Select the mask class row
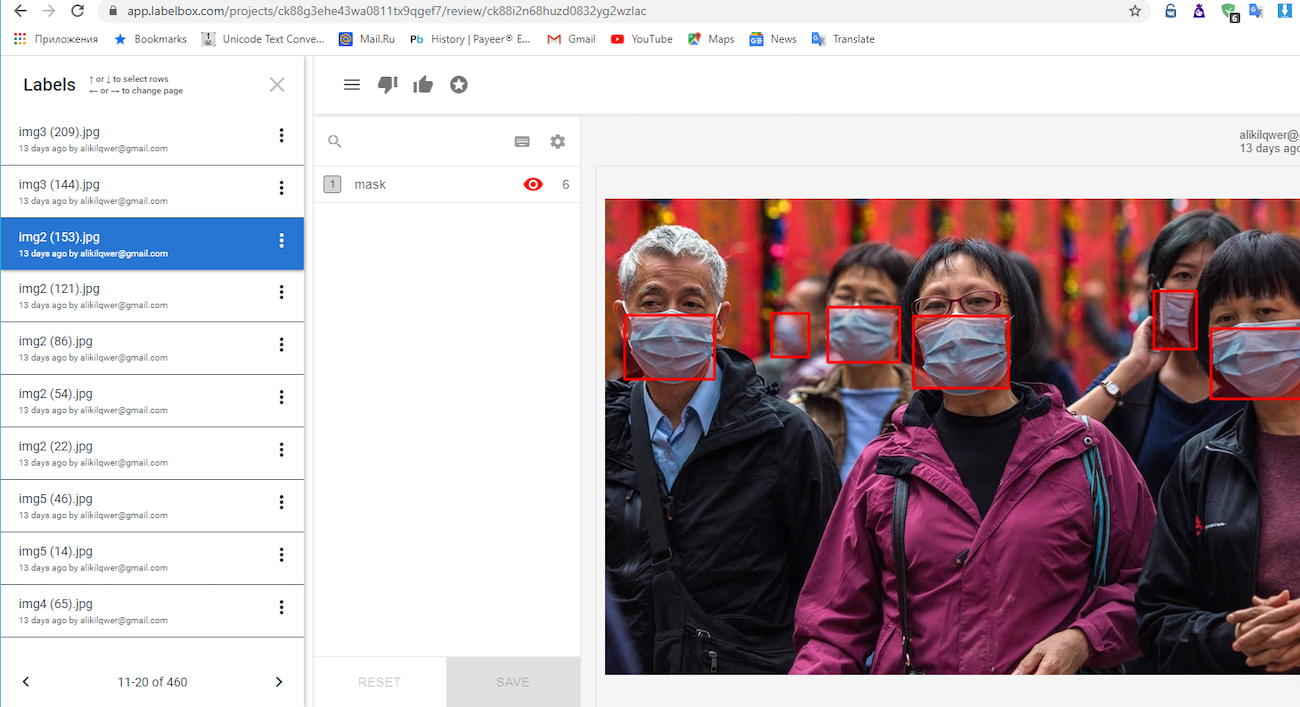This screenshot has width=1300, height=707. pyautogui.click(x=447, y=184)
